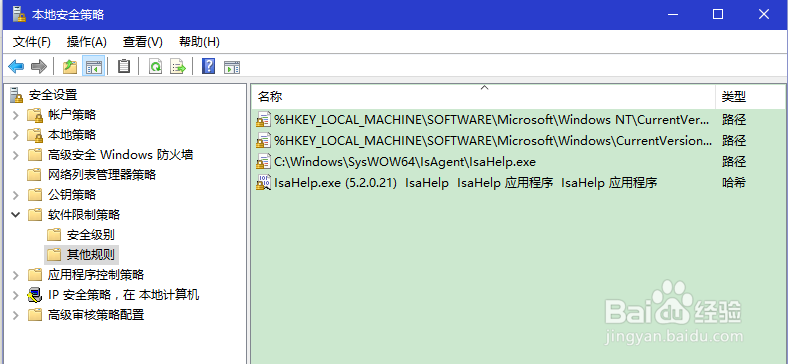Open the 文件(F) menu
Viewport: 788px width, 364px height.
(32, 42)
